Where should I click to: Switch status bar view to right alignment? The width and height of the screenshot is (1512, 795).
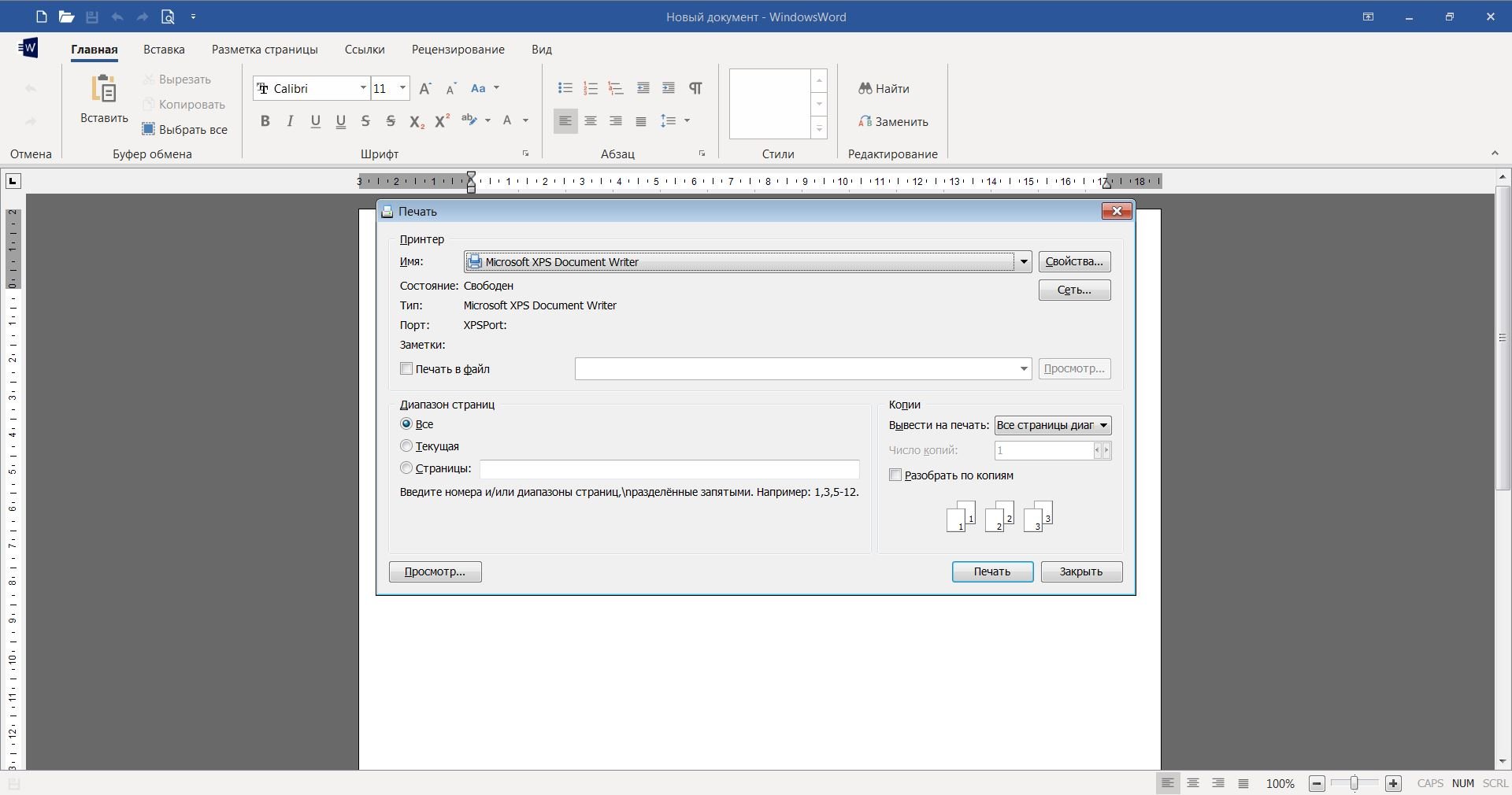[x=1218, y=783]
